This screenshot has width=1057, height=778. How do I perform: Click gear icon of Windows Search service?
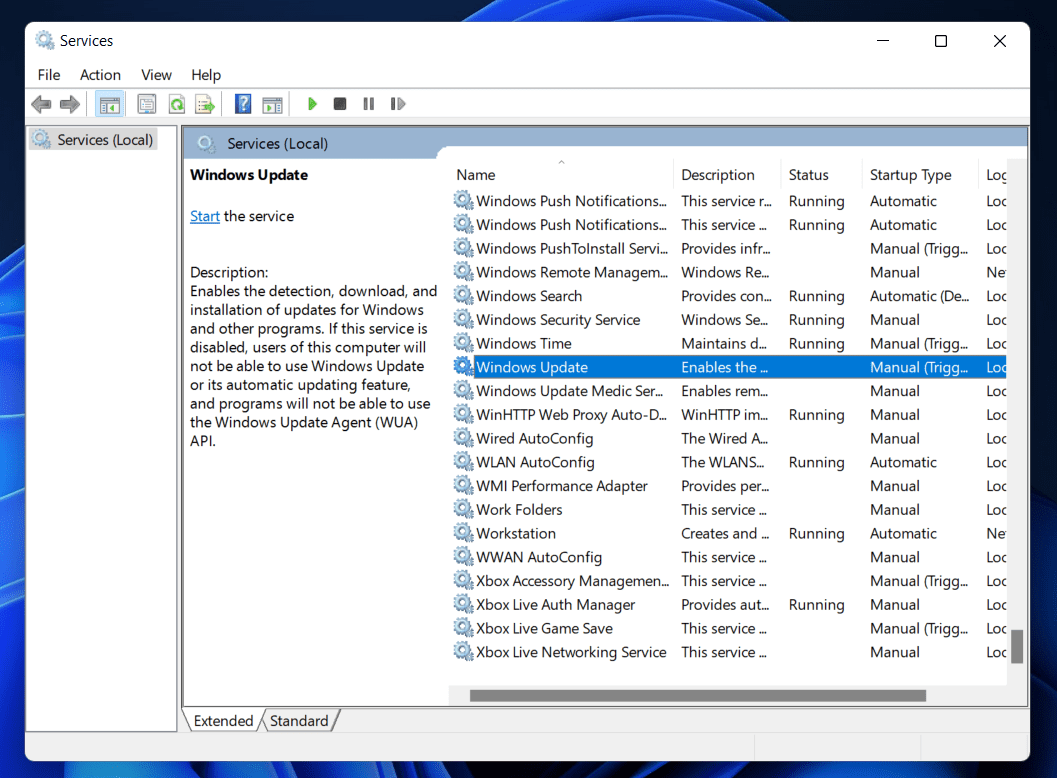(463, 295)
